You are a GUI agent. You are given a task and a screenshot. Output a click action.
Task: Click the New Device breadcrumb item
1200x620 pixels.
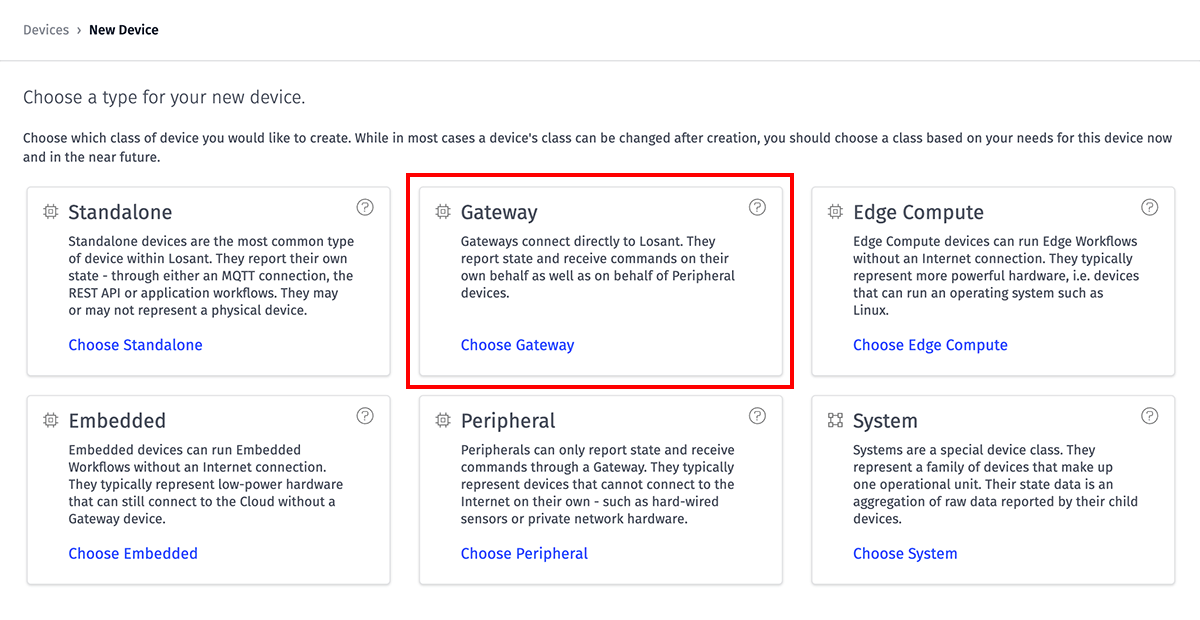(124, 30)
